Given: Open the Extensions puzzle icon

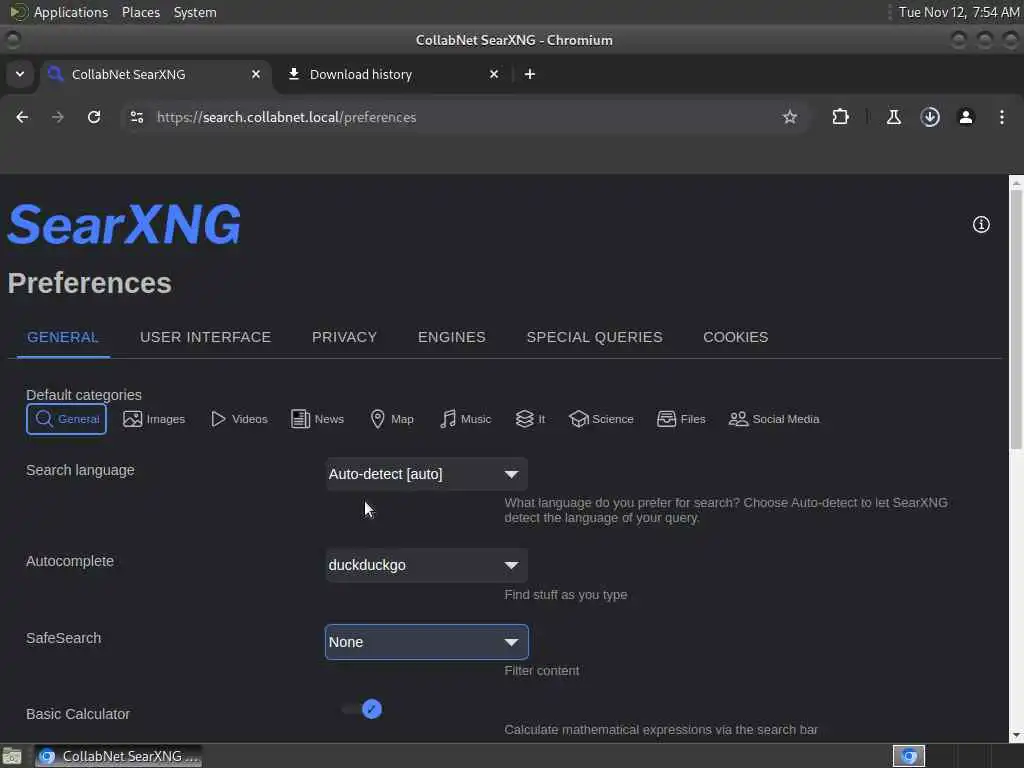Looking at the screenshot, I should pyautogui.click(x=840, y=117).
